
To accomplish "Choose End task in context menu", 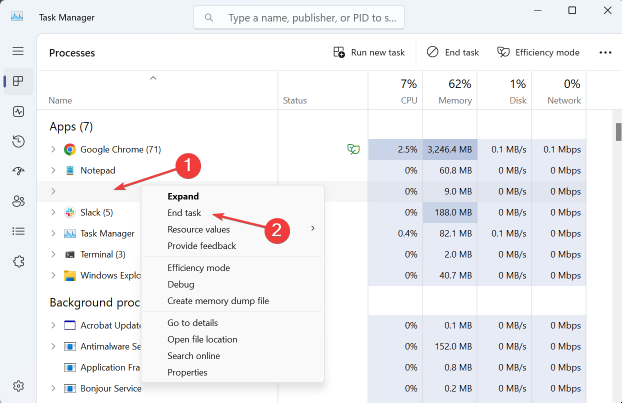I will click(184, 213).
